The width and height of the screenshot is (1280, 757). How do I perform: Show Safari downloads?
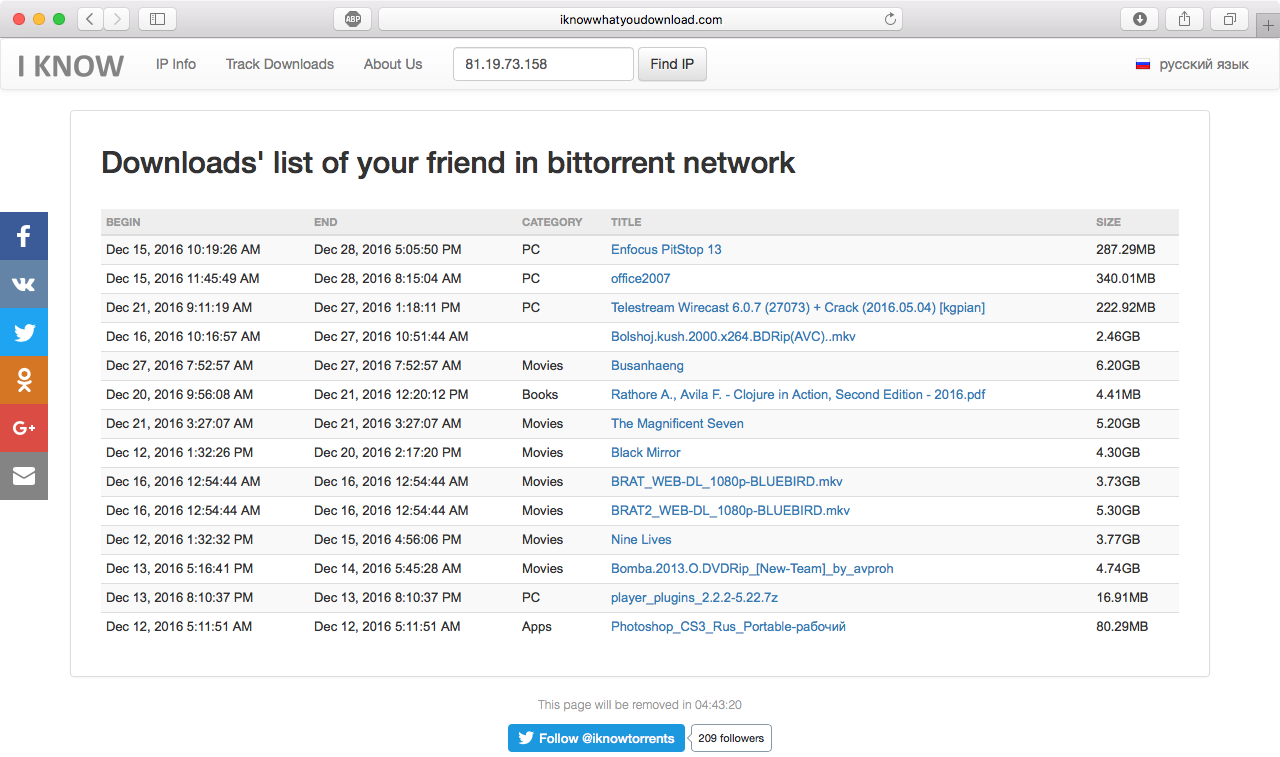1140,19
